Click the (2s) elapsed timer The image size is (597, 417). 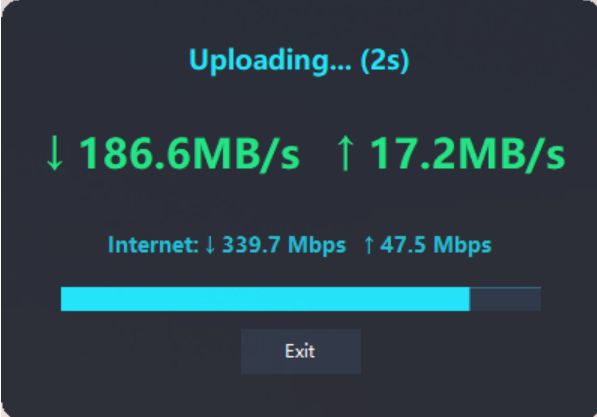click(x=385, y=61)
